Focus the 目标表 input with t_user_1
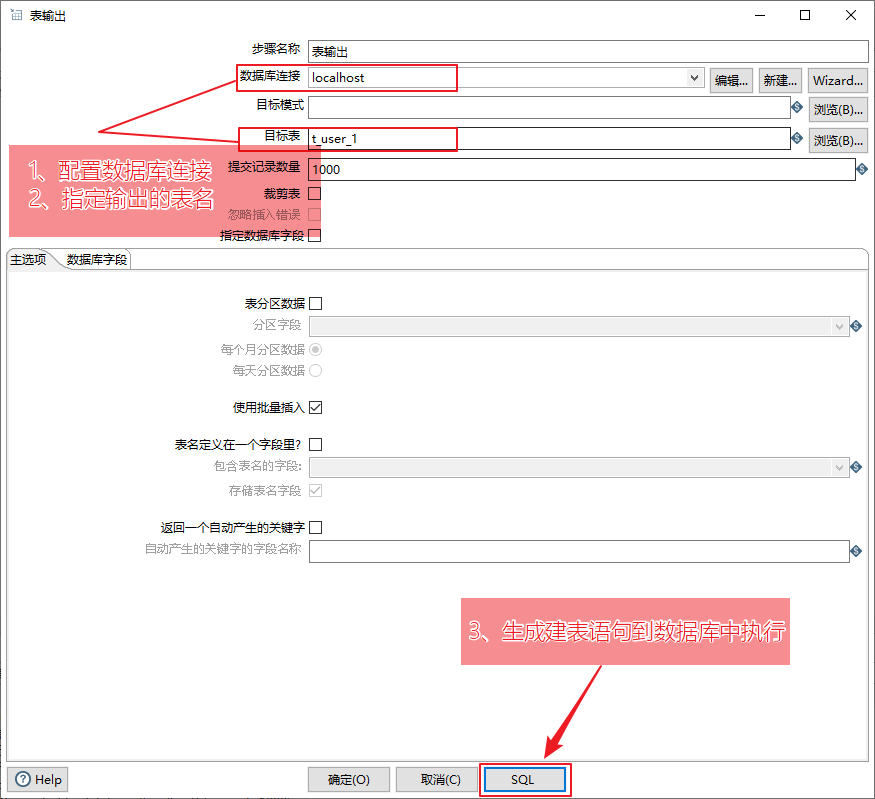The width and height of the screenshot is (875, 799). pyautogui.click(x=549, y=138)
